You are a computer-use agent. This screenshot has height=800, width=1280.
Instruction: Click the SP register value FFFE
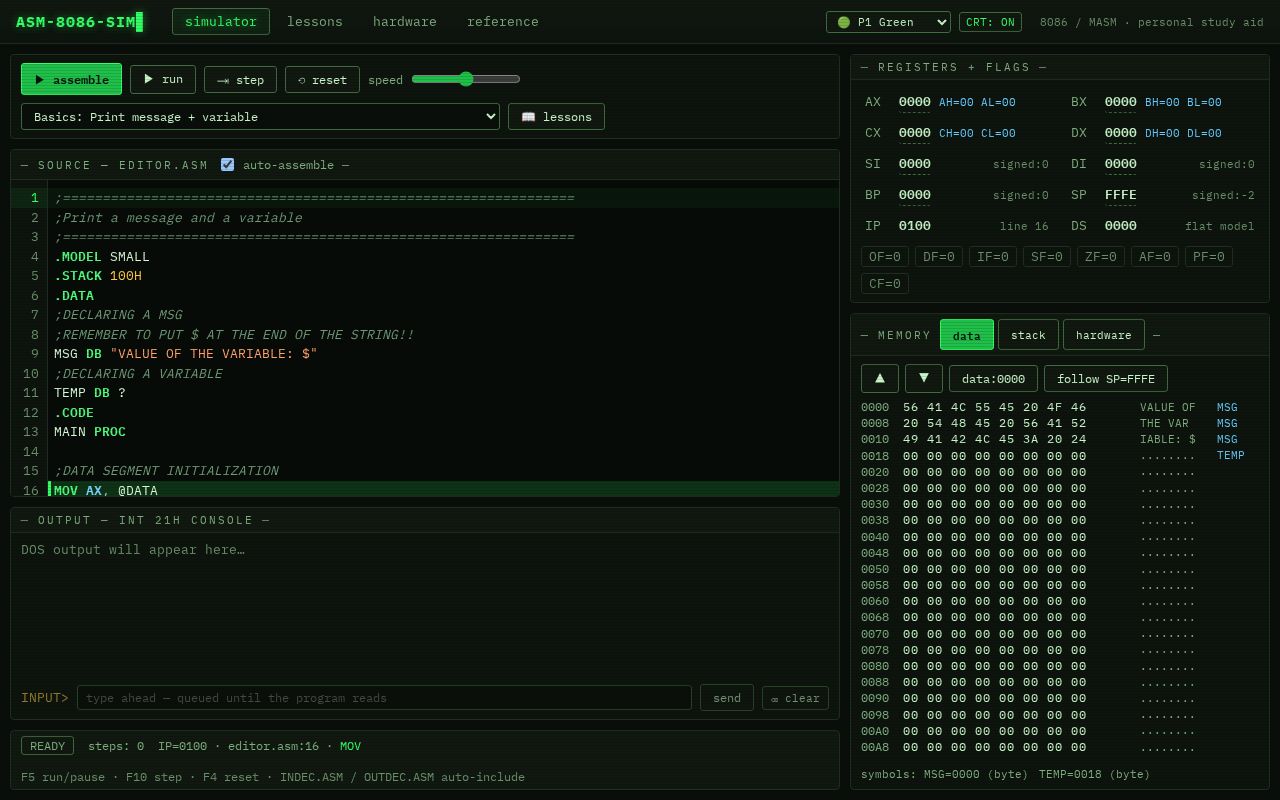click(1120, 195)
